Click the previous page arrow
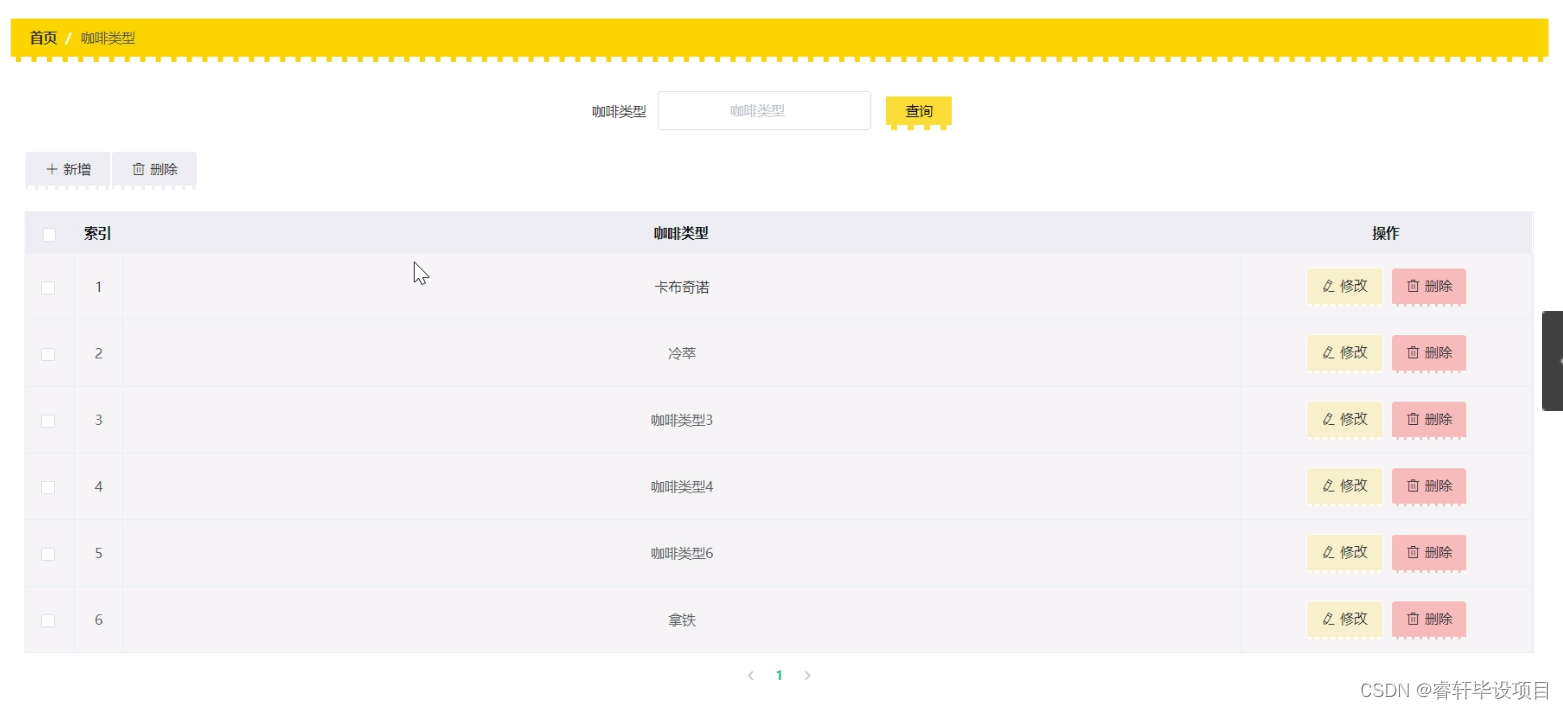This screenshot has width=1563, height=709. click(x=751, y=675)
